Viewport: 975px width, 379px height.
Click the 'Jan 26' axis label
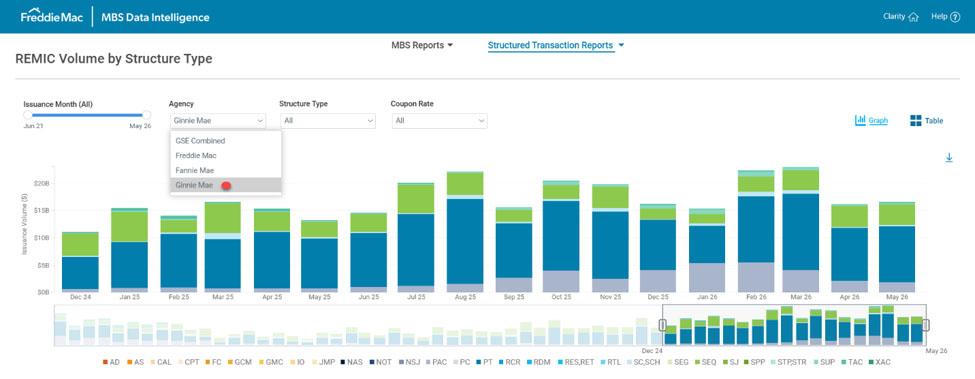707,297
